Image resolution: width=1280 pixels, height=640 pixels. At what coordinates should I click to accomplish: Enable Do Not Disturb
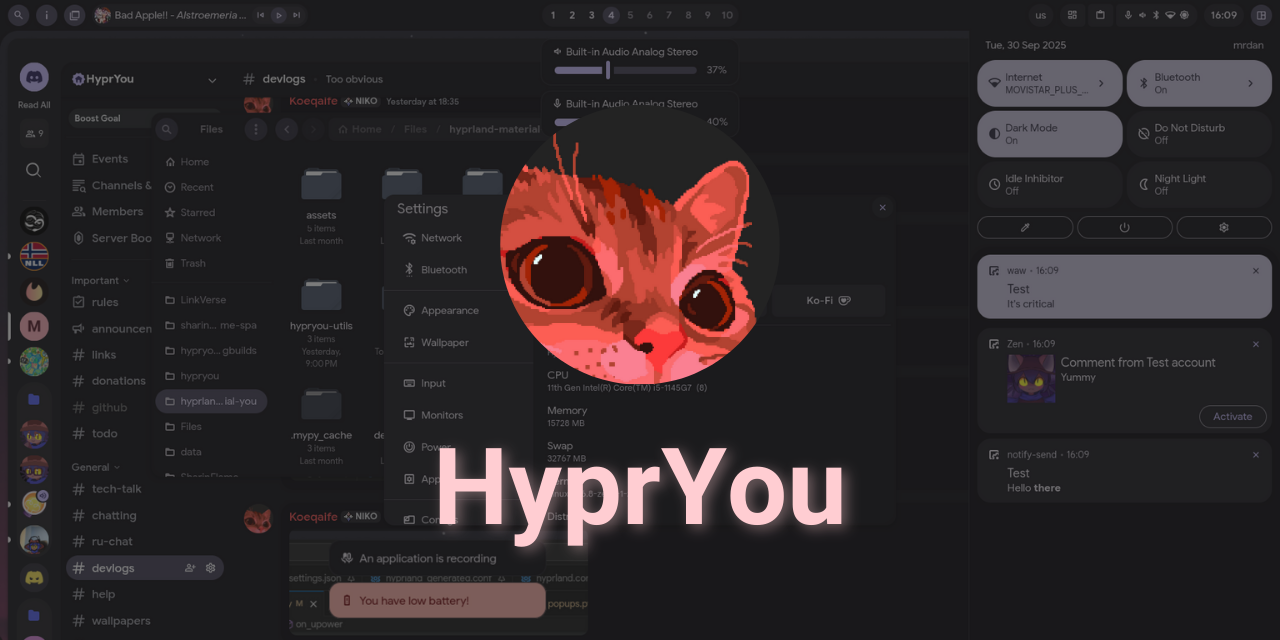pyautogui.click(x=1199, y=134)
